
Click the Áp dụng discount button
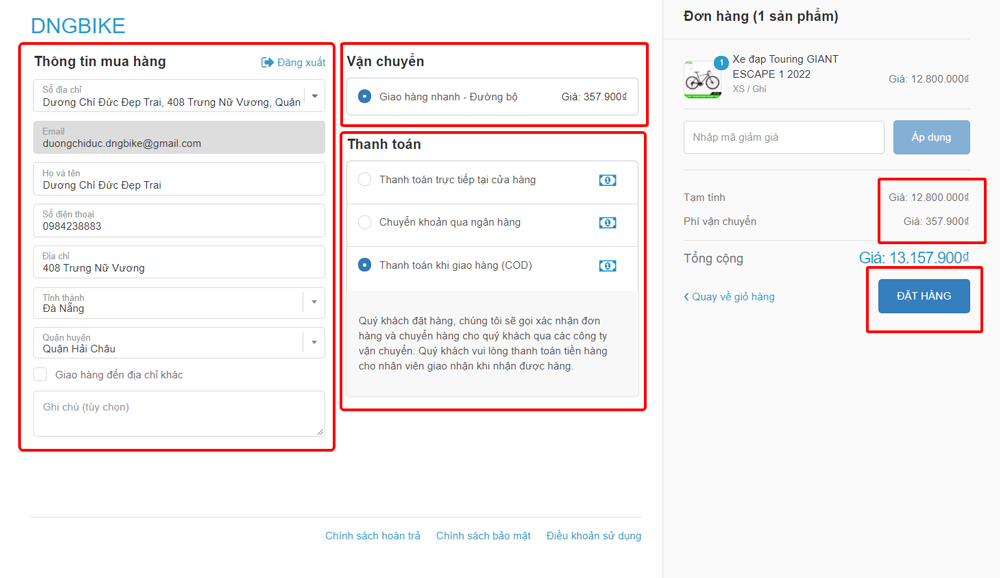(x=931, y=137)
